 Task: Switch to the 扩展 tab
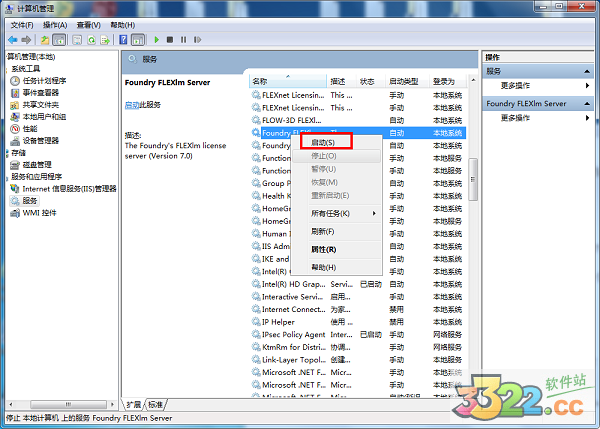(134, 405)
